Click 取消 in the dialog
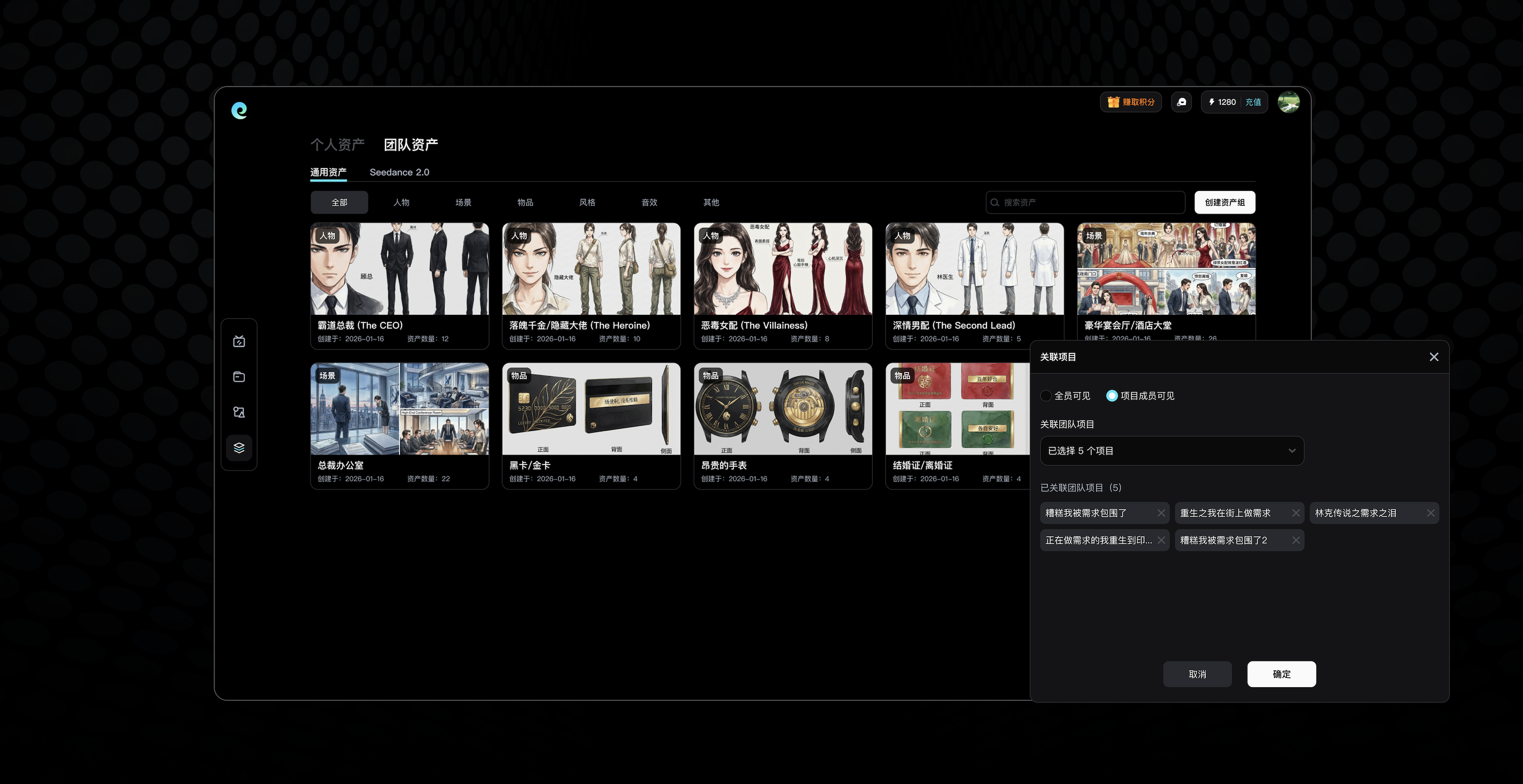This screenshot has width=1523, height=784. 1197,674
